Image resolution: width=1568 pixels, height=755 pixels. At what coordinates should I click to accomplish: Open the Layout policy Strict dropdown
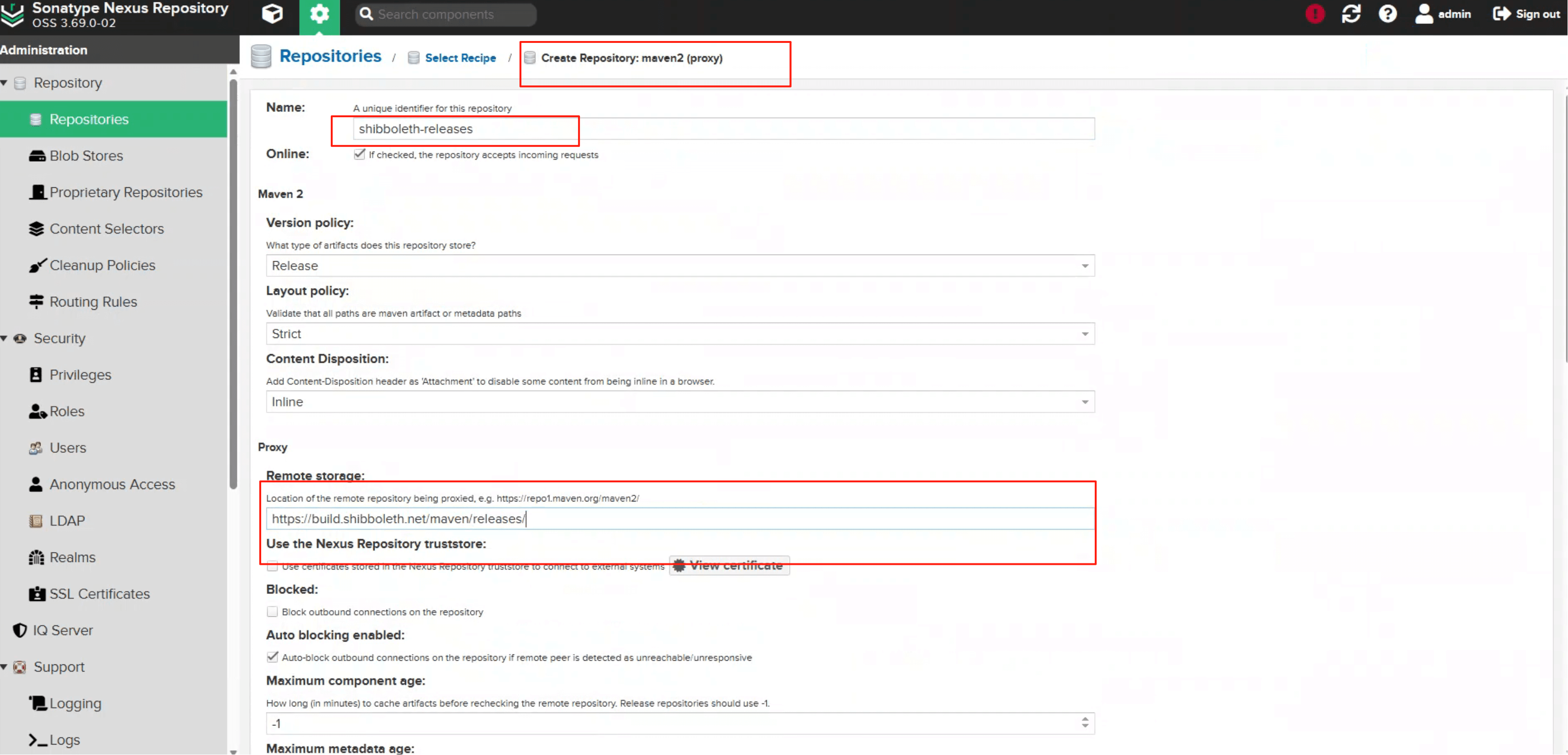[x=679, y=334]
